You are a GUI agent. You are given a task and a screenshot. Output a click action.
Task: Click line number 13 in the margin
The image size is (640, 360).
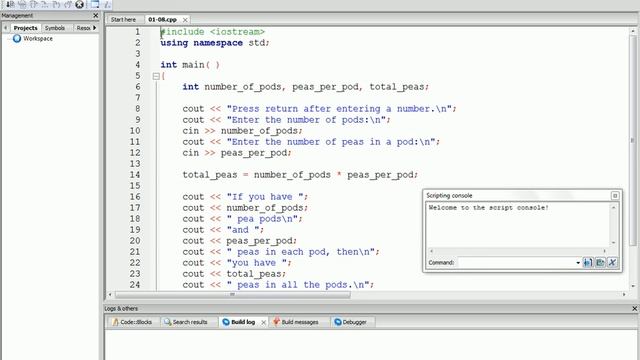[x=135, y=164]
